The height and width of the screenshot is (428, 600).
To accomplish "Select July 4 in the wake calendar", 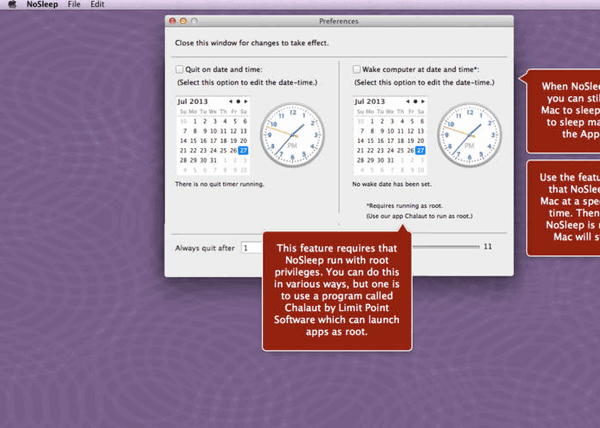I will tap(402, 121).
